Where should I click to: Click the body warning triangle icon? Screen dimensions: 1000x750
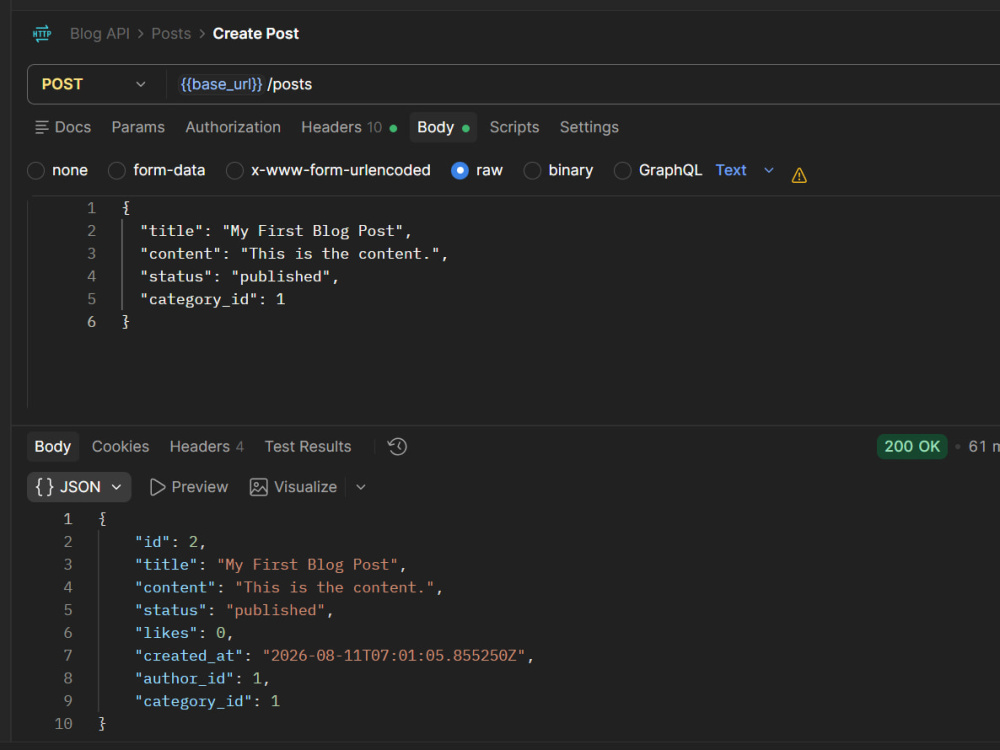point(799,175)
